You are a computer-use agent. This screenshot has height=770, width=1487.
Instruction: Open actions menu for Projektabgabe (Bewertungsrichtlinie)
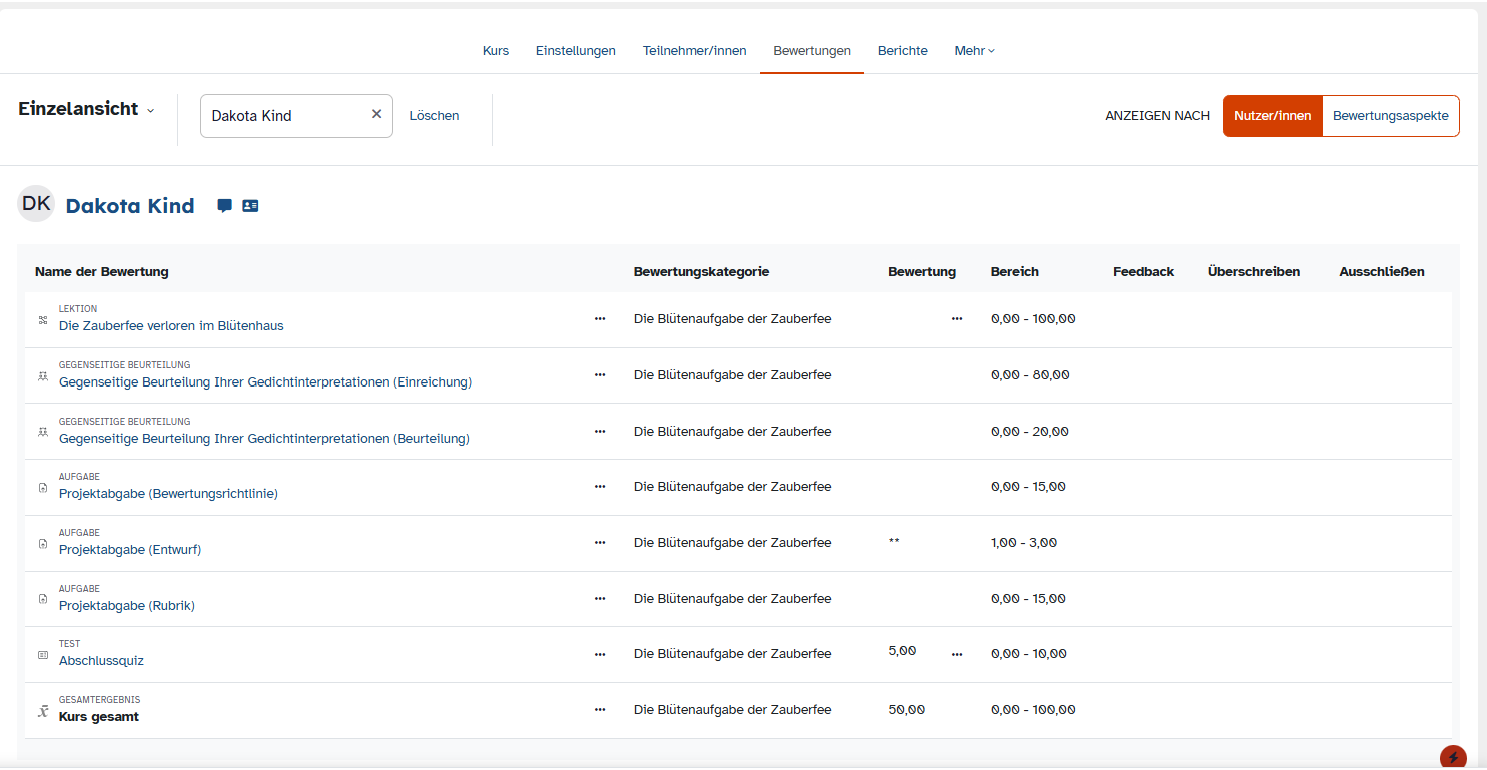pyautogui.click(x=600, y=486)
